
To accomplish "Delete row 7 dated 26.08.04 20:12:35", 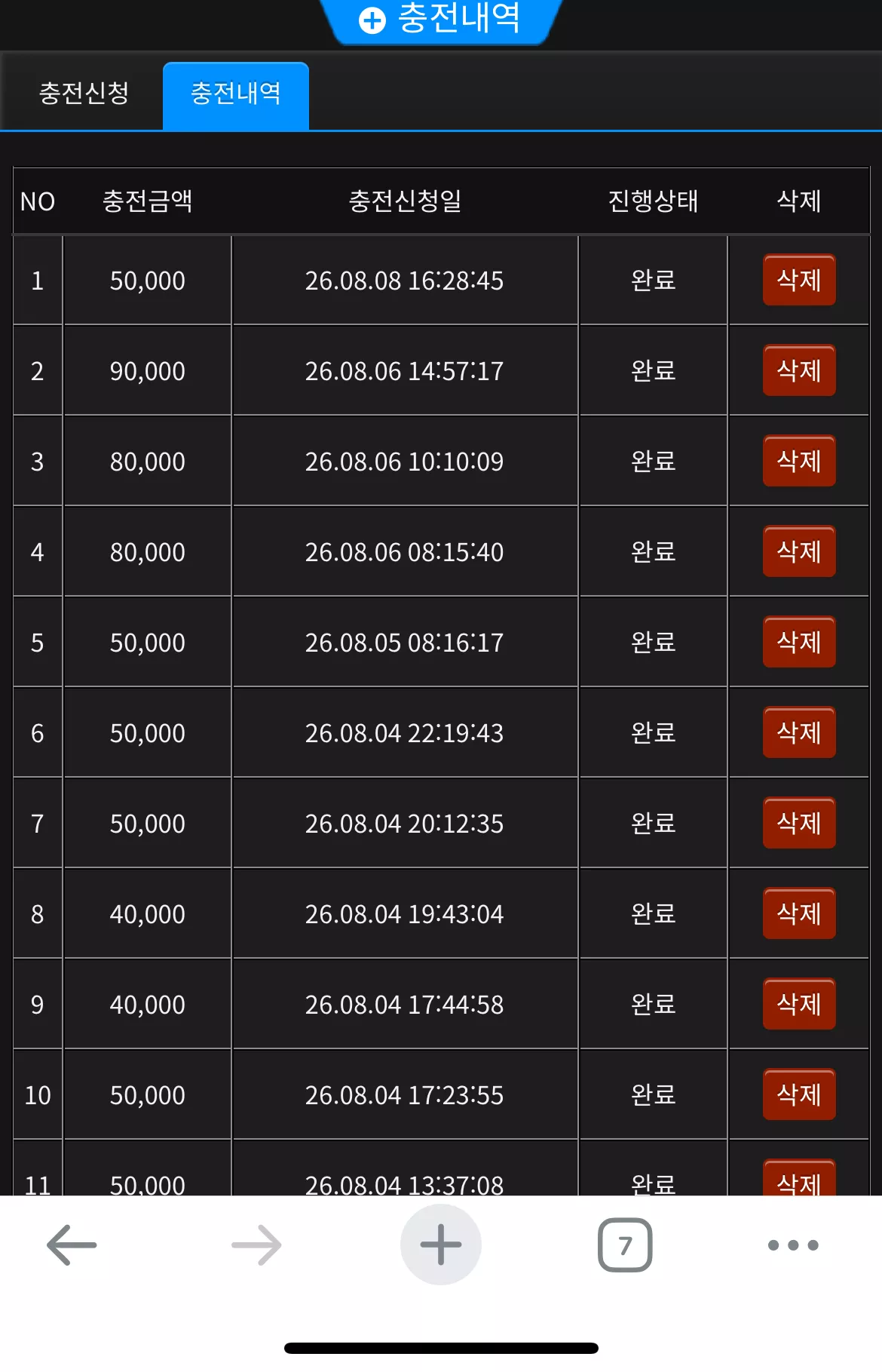I will [x=799, y=823].
